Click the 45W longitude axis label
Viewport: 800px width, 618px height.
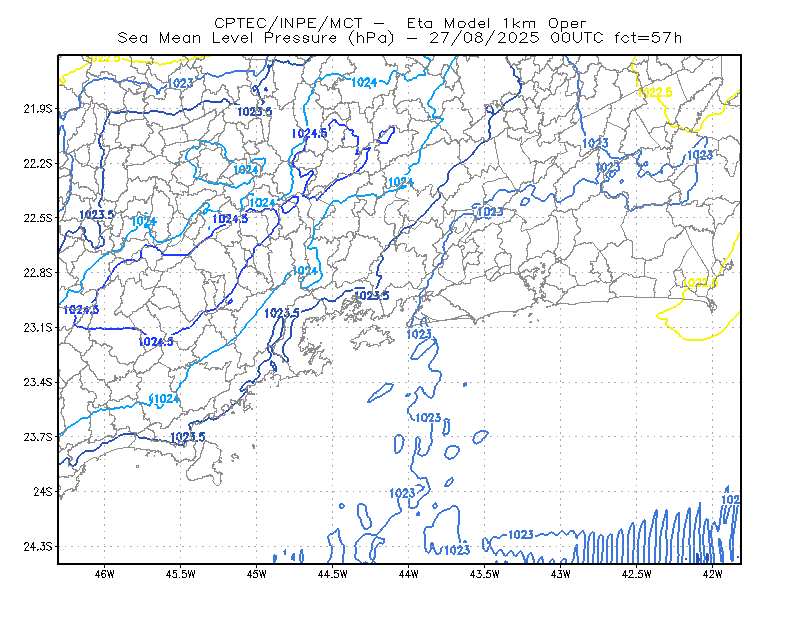click(257, 574)
